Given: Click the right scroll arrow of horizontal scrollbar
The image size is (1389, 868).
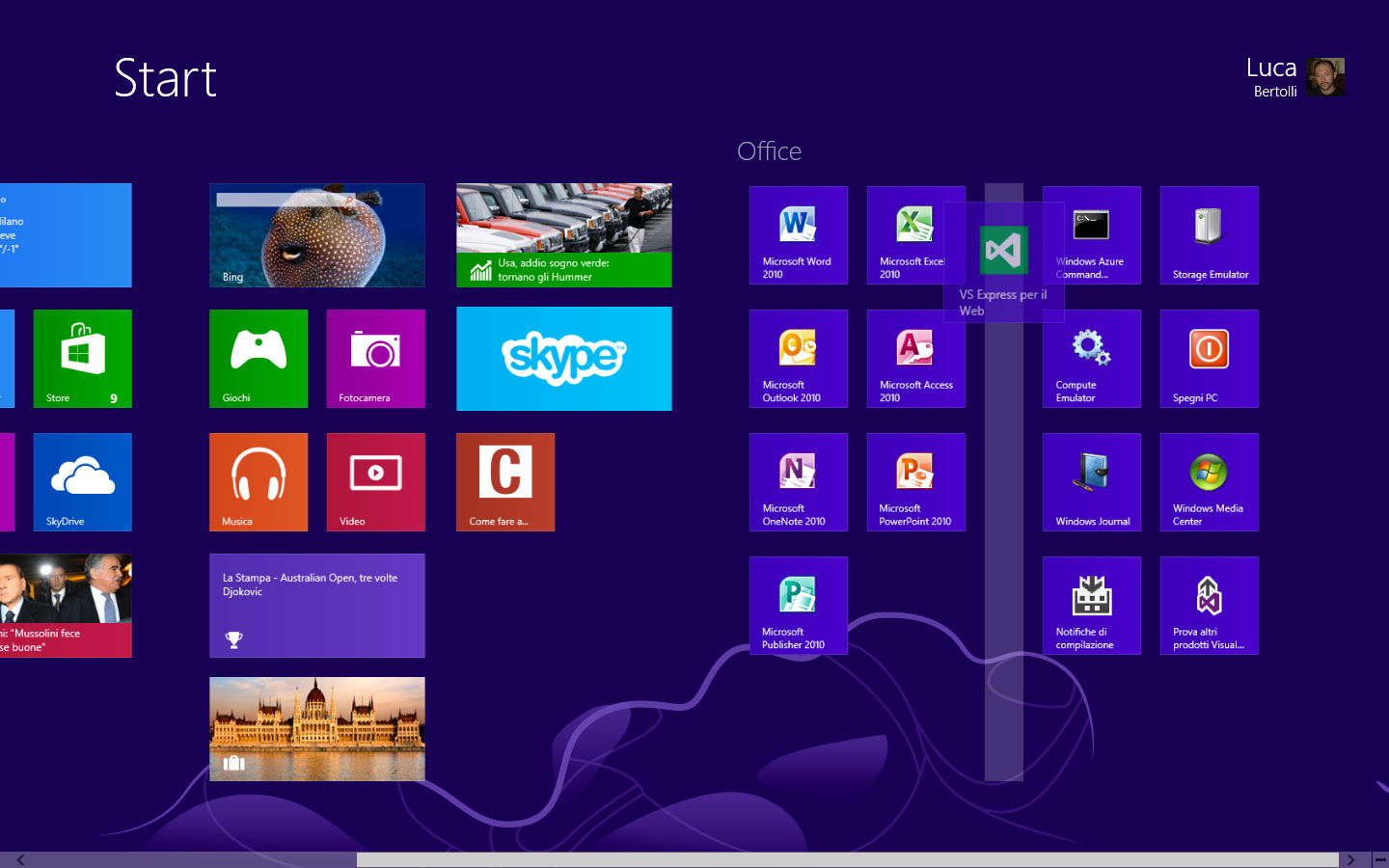Looking at the screenshot, I should (x=1350, y=859).
